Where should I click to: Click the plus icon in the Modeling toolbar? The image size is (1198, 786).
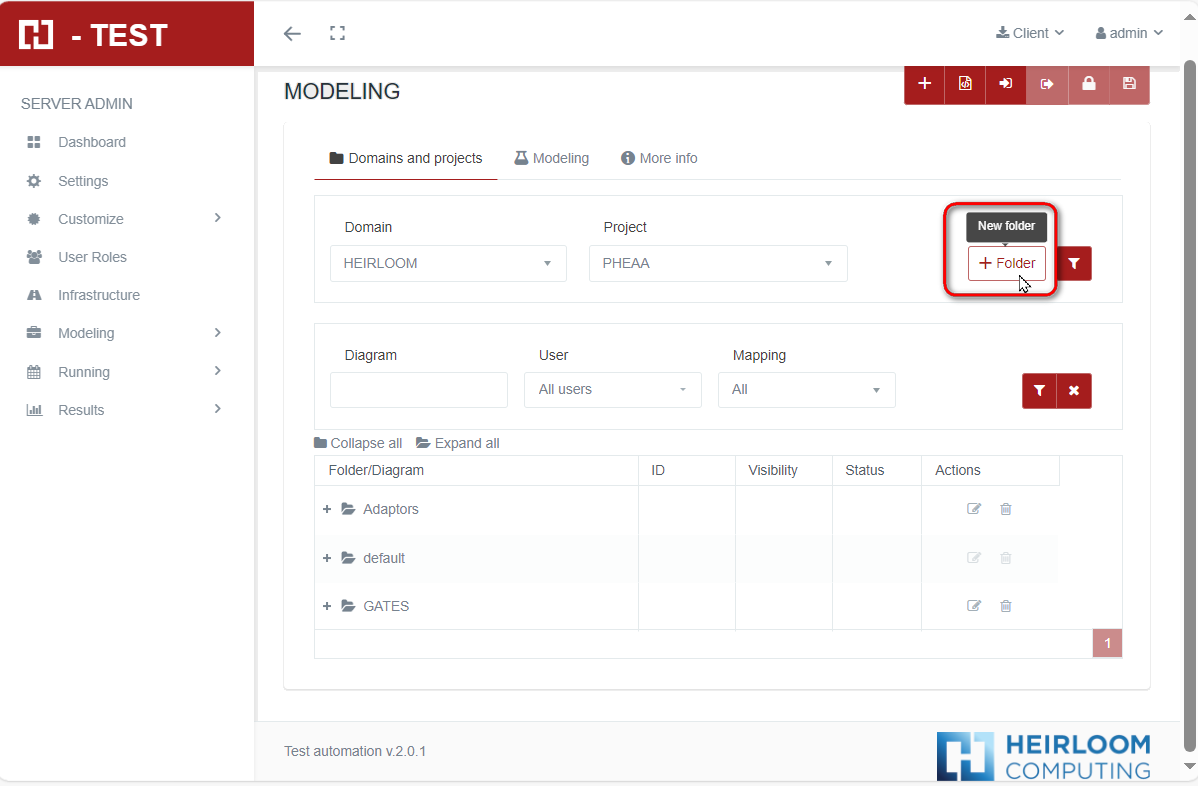tap(925, 84)
